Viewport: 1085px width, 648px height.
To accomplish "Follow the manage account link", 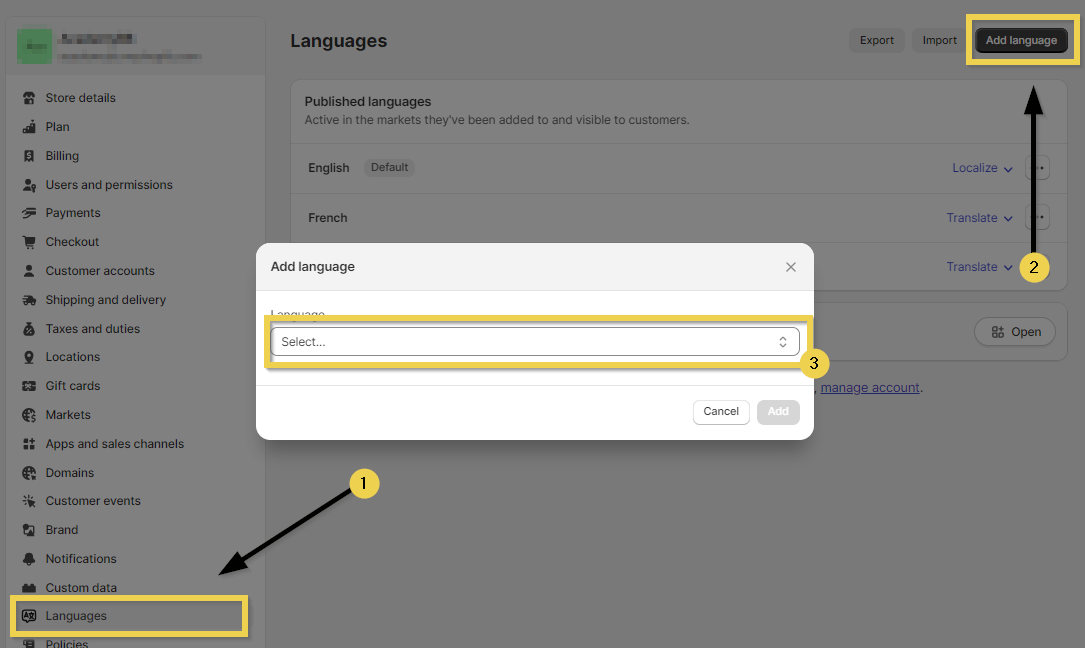I will [x=869, y=388].
